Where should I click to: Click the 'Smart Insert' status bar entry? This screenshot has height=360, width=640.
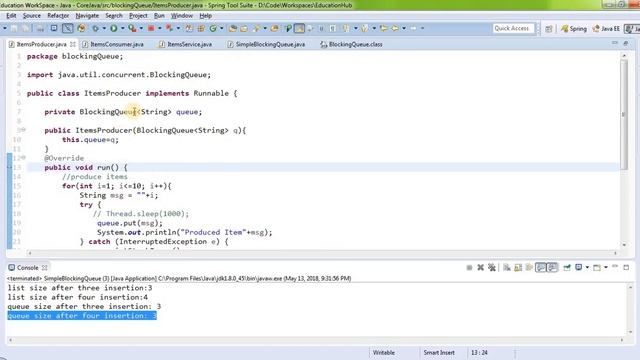439,352
